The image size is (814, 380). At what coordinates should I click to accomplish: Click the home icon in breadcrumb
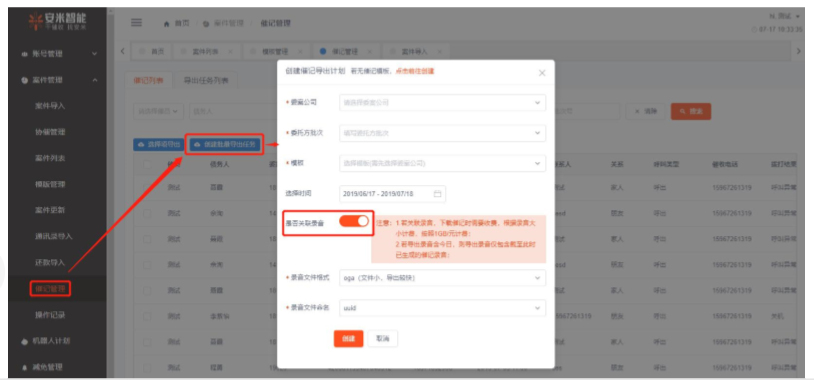click(167, 24)
